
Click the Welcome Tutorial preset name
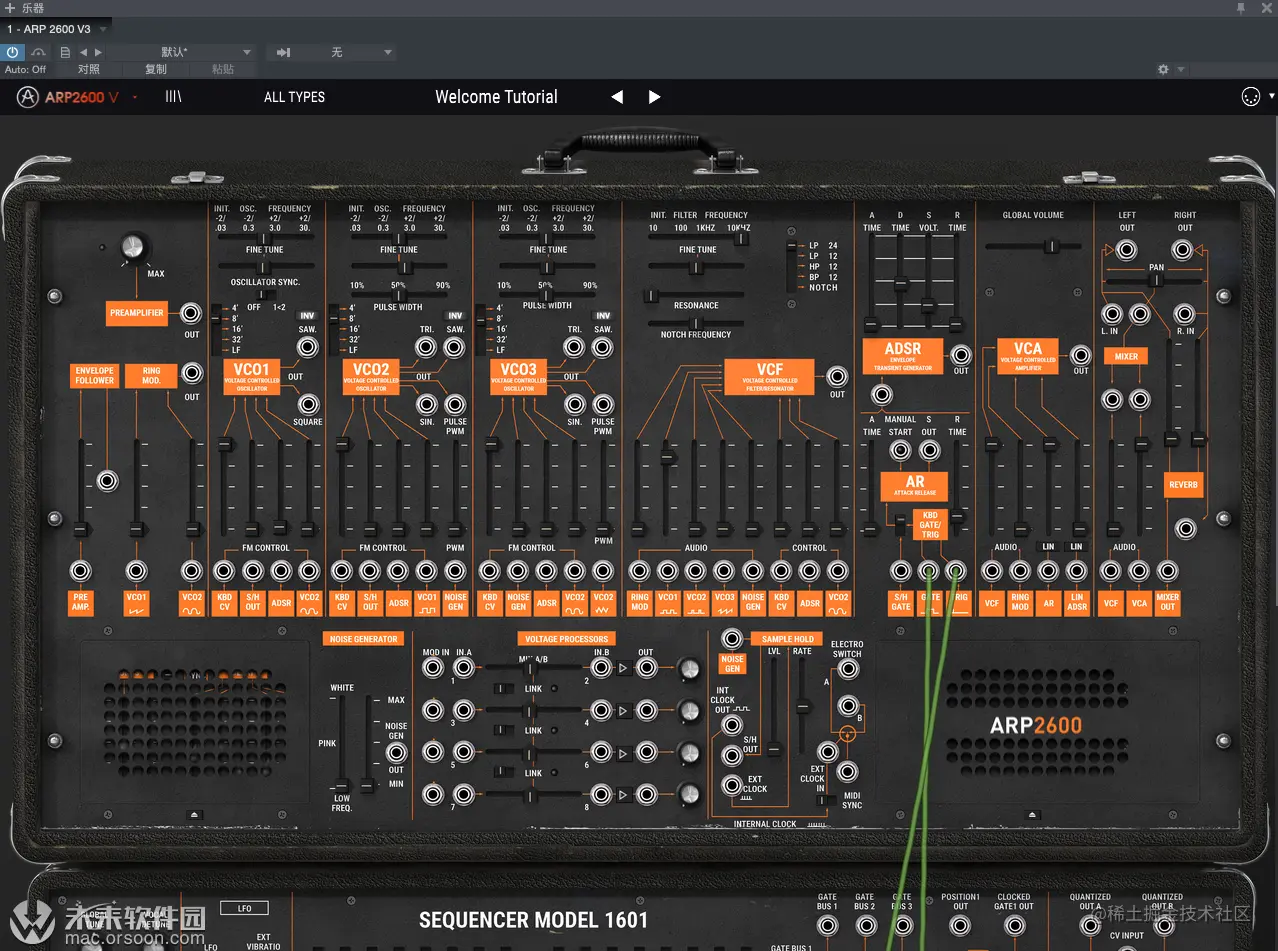click(x=496, y=97)
